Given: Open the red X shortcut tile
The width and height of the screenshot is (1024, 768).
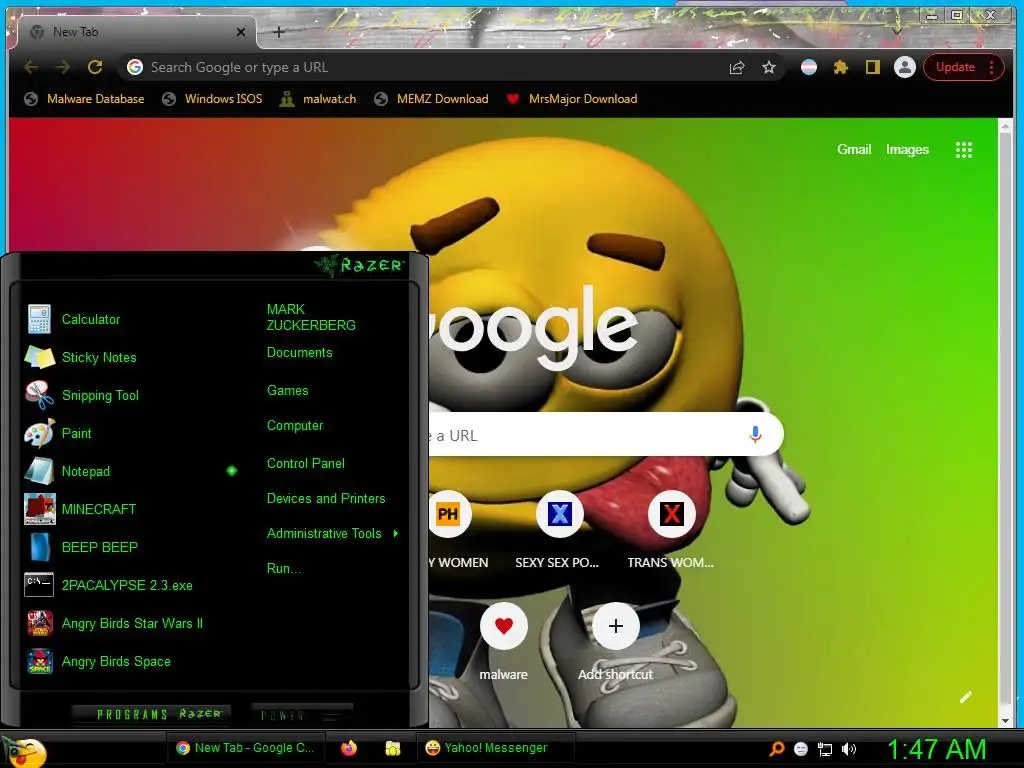Looking at the screenshot, I should tap(671, 515).
